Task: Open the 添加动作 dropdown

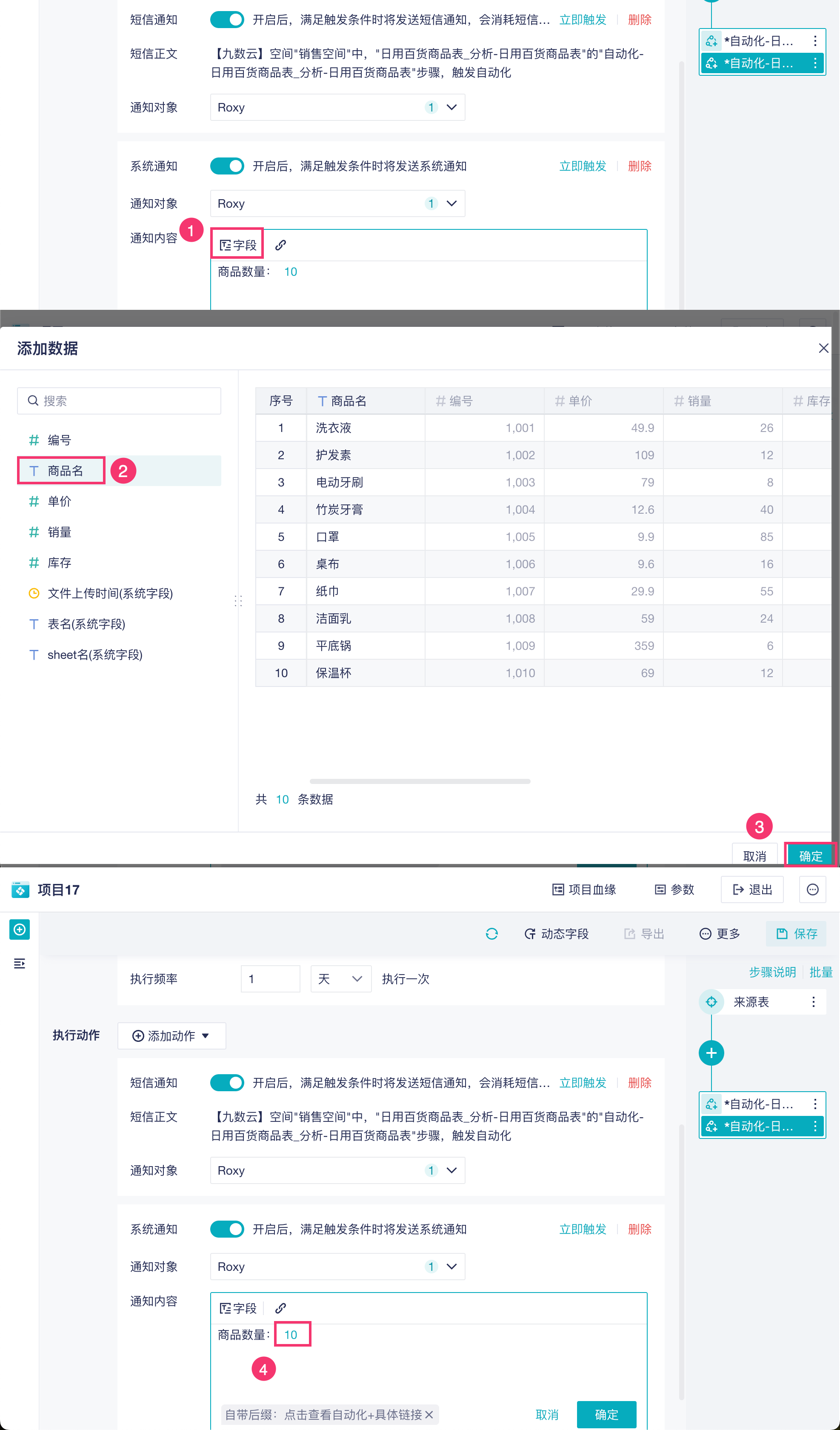Action: click(x=171, y=1035)
